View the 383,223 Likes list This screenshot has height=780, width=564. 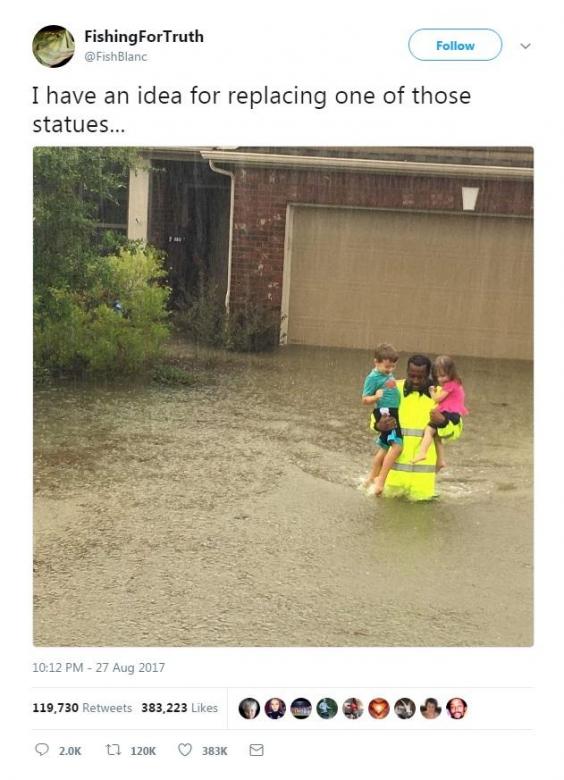pos(180,707)
